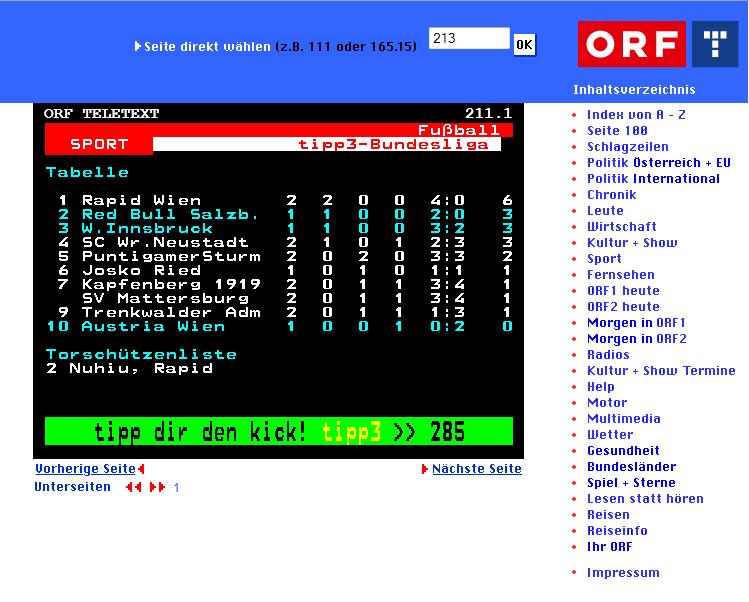
Task: Open the Motor section
Action: (x=607, y=403)
